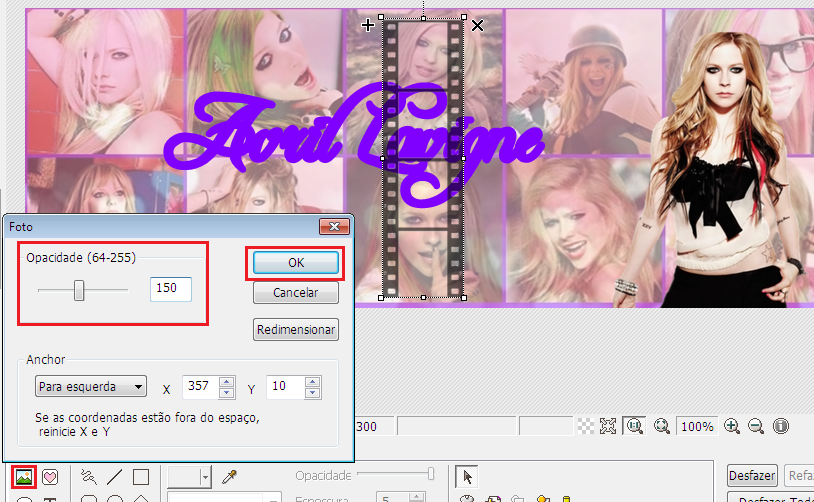Click the opacity value field showing 150
The width and height of the screenshot is (814, 502).
pyautogui.click(x=171, y=289)
